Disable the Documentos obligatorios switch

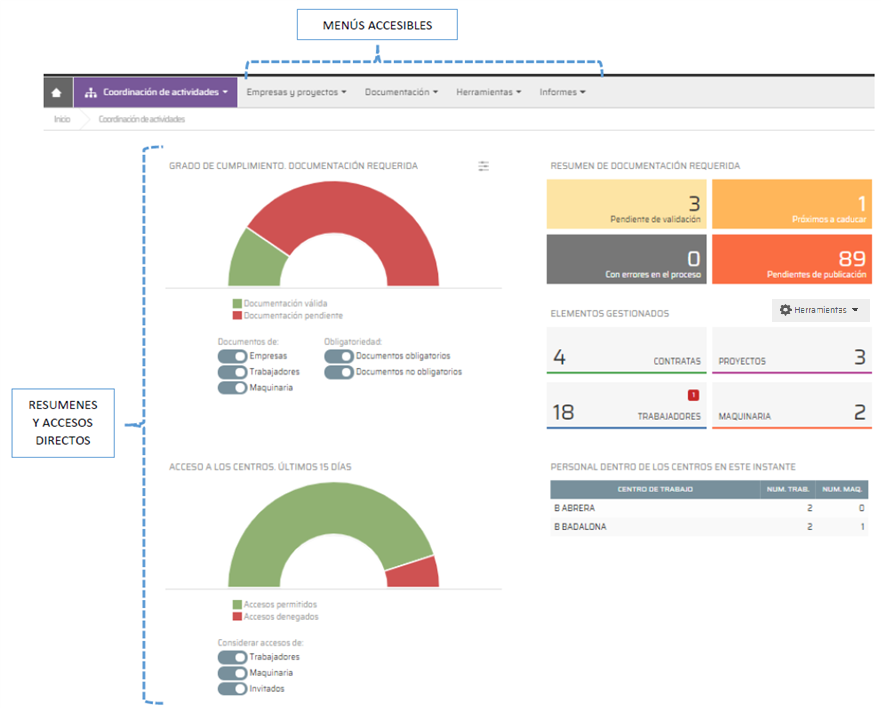point(339,356)
